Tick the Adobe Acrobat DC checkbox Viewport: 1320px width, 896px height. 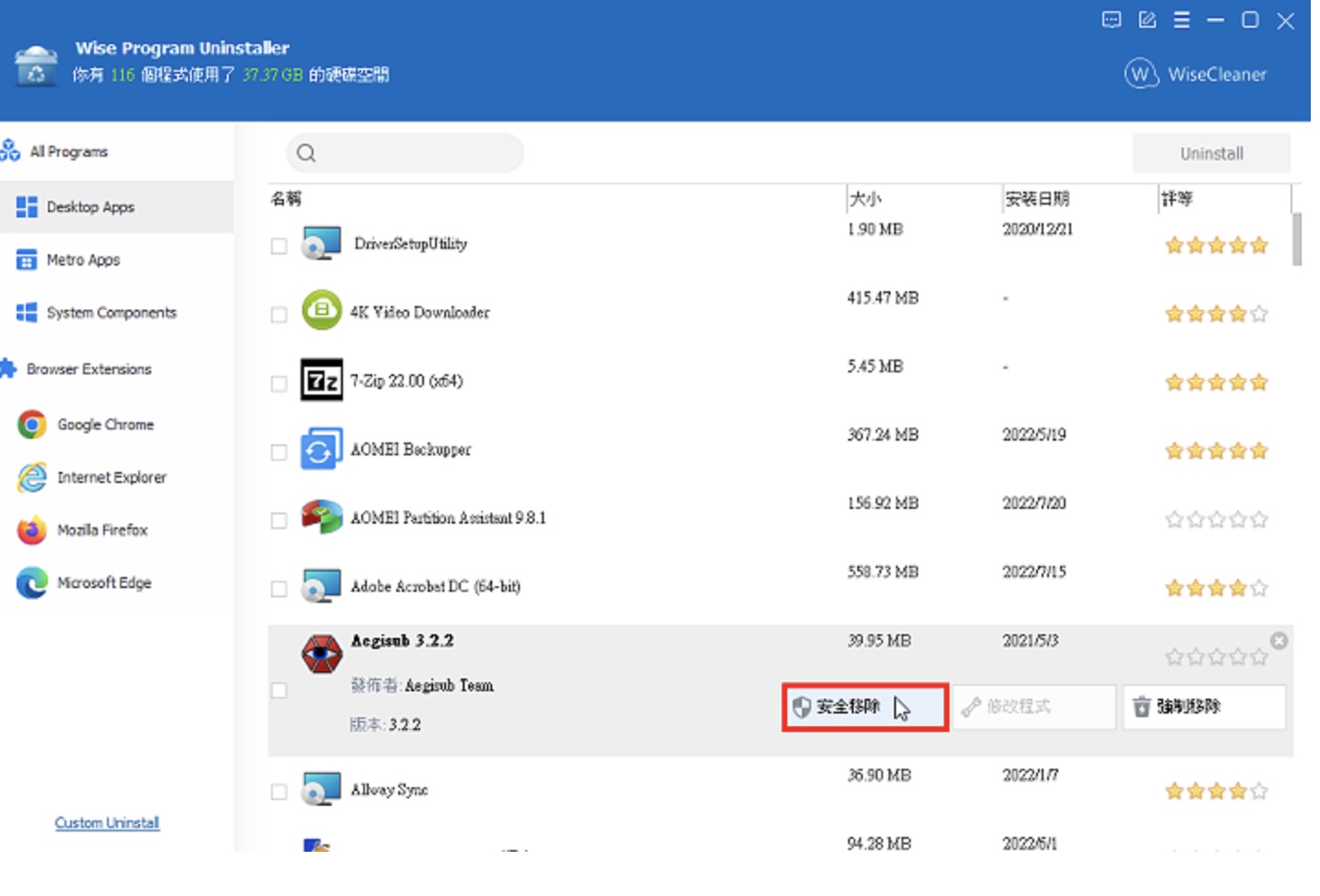278,589
